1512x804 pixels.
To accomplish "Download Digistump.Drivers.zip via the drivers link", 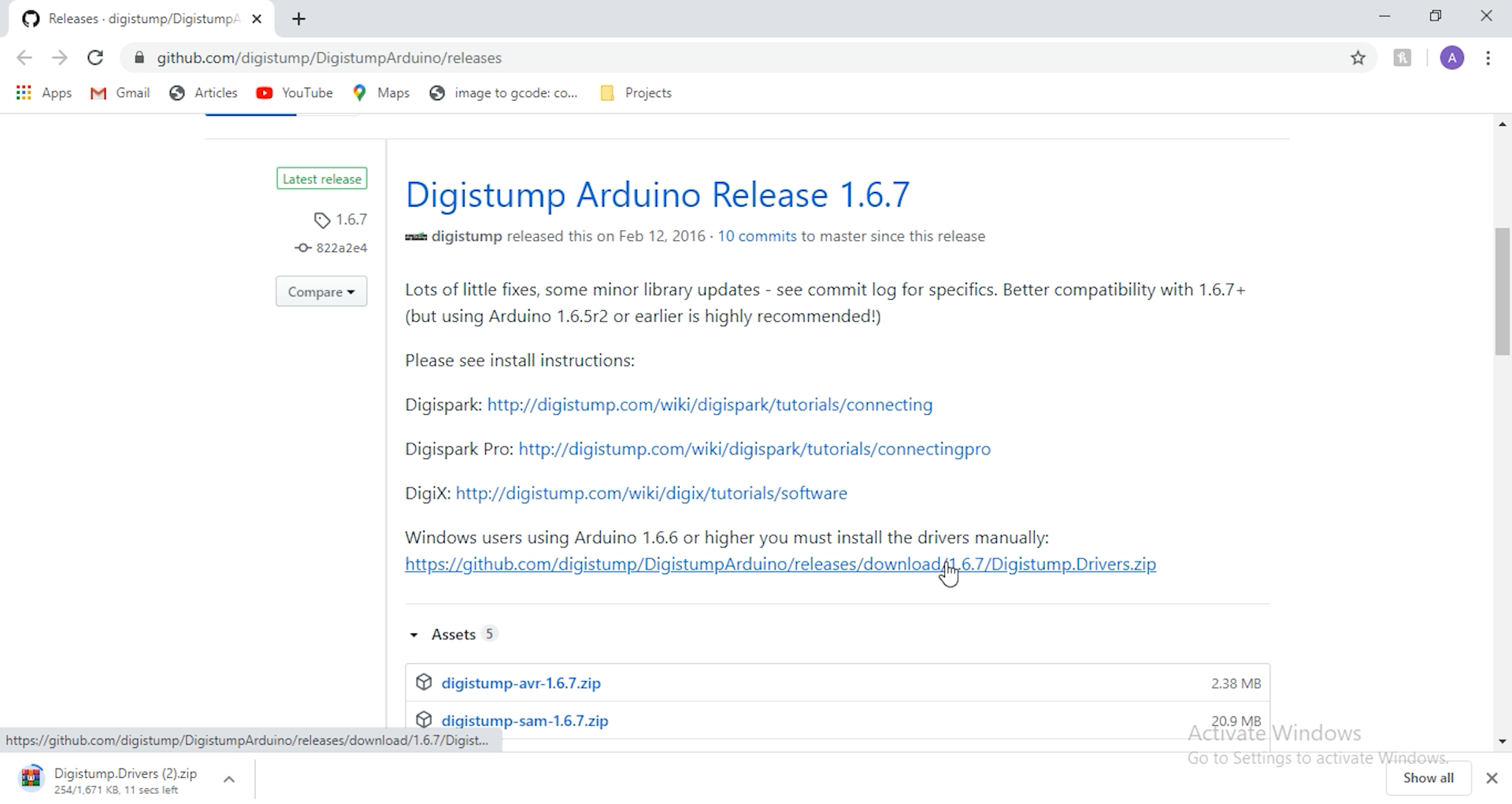I will coord(780,565).
